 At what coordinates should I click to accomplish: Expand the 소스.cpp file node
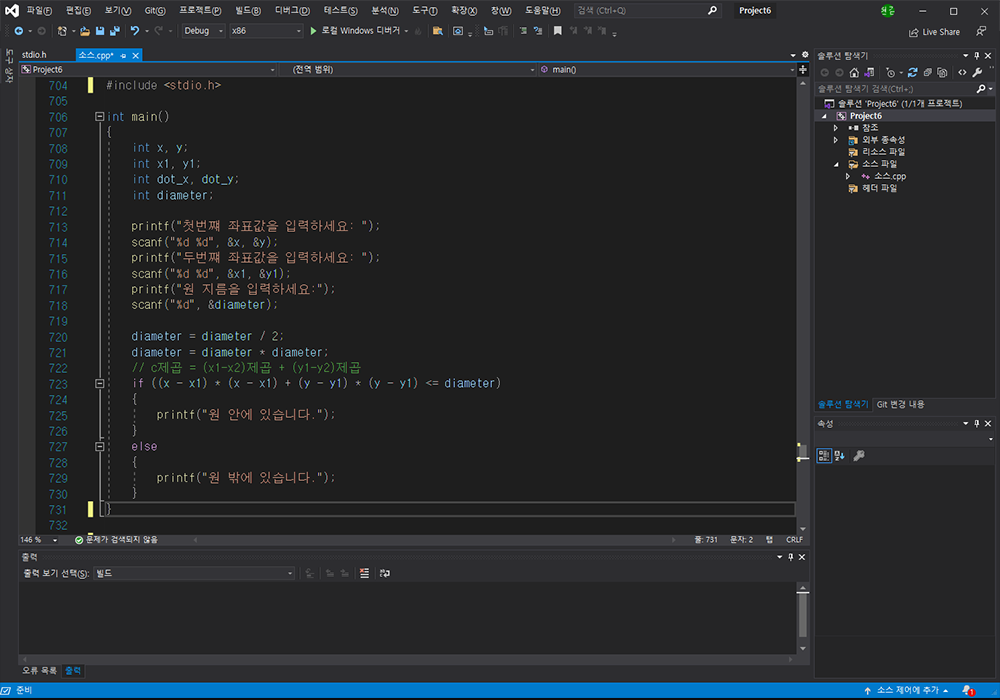pos(848,177)
